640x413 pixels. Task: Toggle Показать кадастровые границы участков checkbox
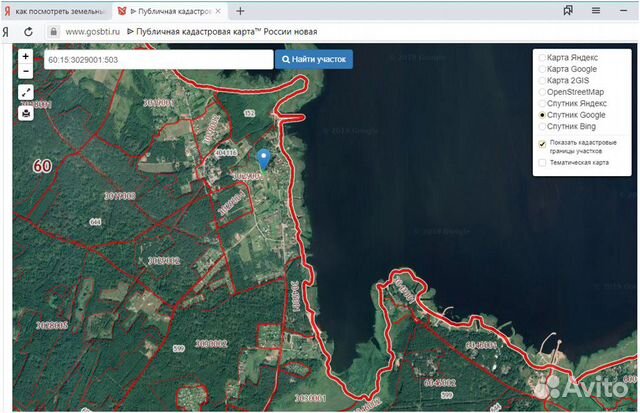pos(542,144)
